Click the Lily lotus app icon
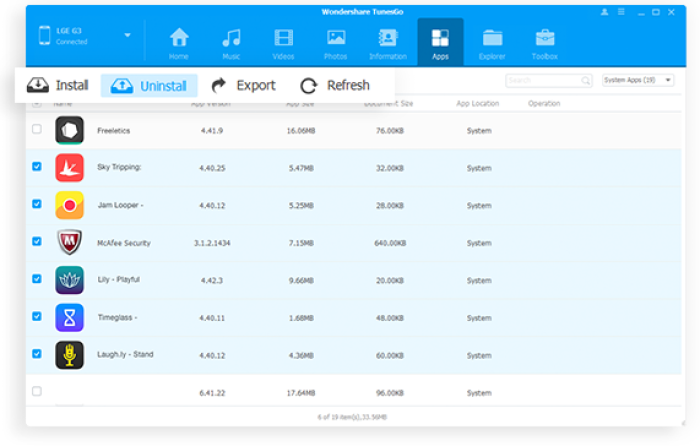 tap(69, 280)
